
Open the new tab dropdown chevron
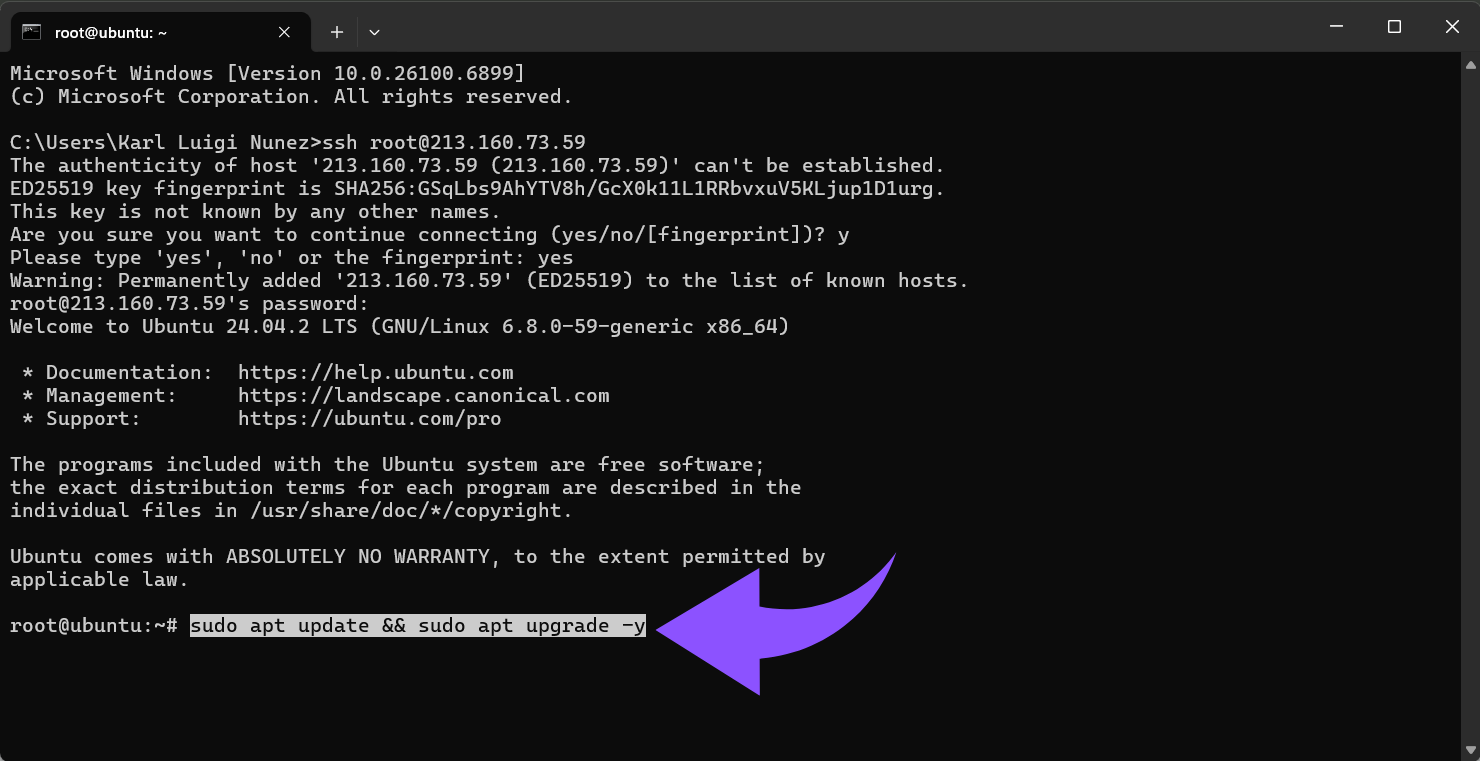(x=374, y=31)
